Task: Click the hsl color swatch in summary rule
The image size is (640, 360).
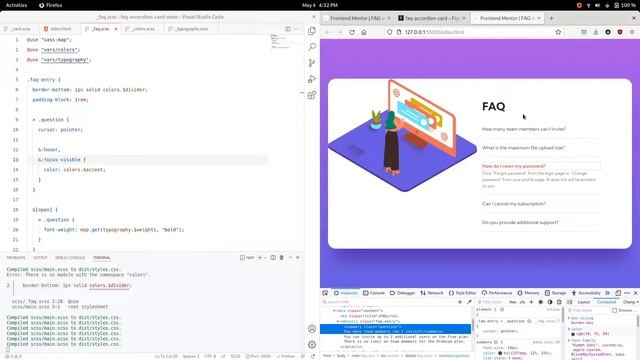Action: (500, 353)
